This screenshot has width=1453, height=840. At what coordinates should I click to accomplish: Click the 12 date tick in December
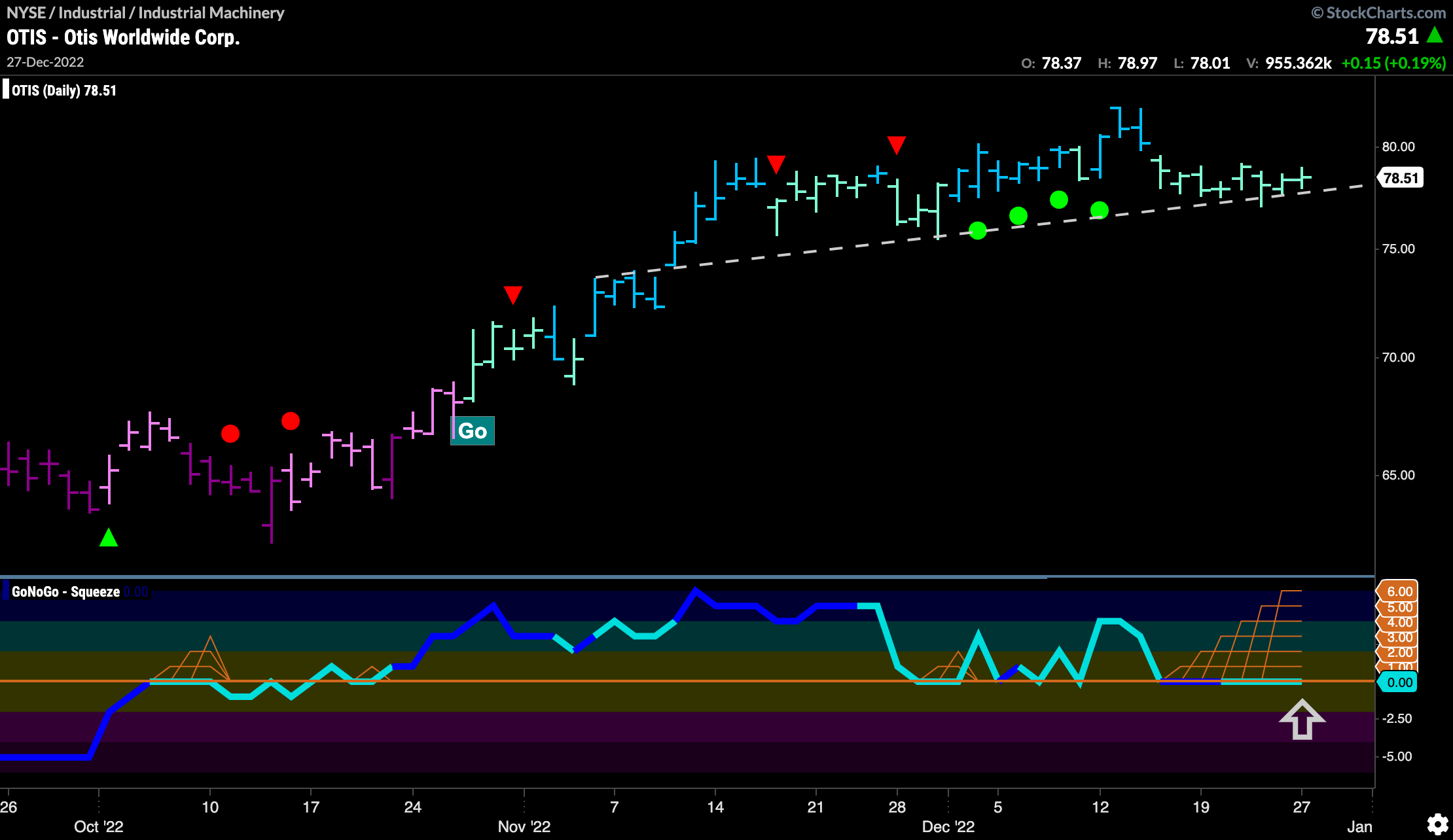point(1100,807)
